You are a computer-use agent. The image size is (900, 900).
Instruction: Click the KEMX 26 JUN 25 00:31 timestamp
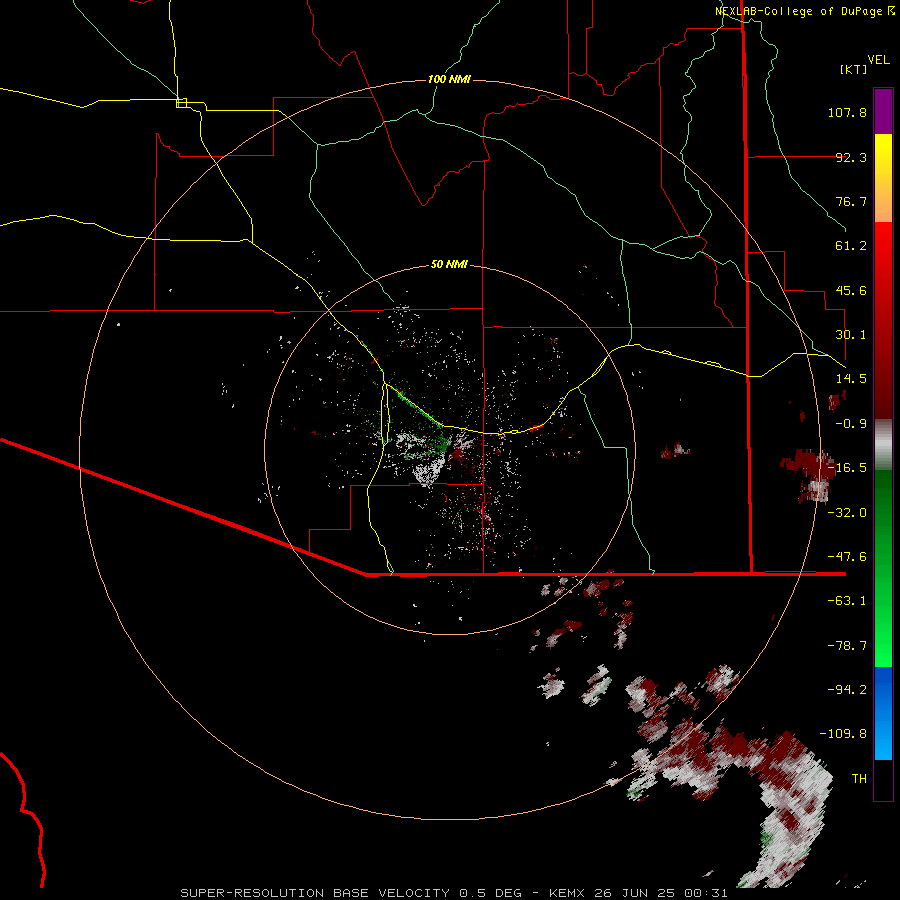click(638, 893)
